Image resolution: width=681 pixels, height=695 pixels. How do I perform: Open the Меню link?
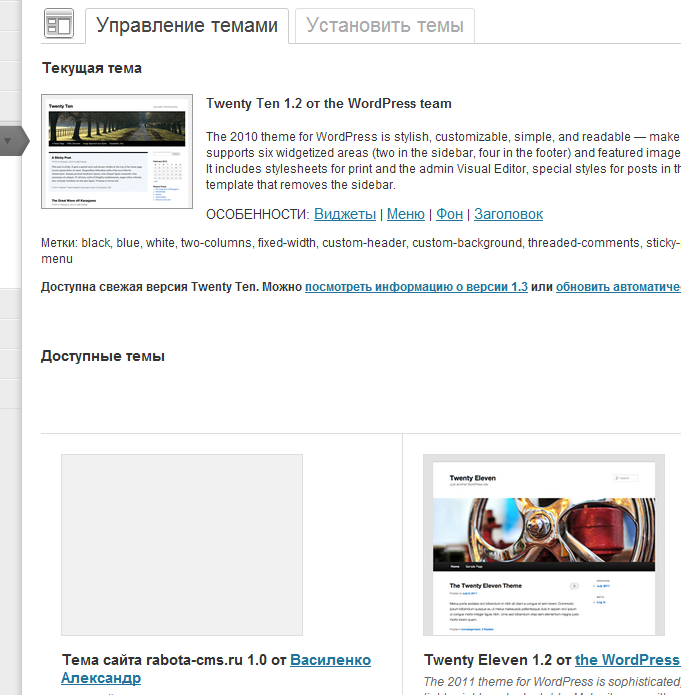point(406,214)
